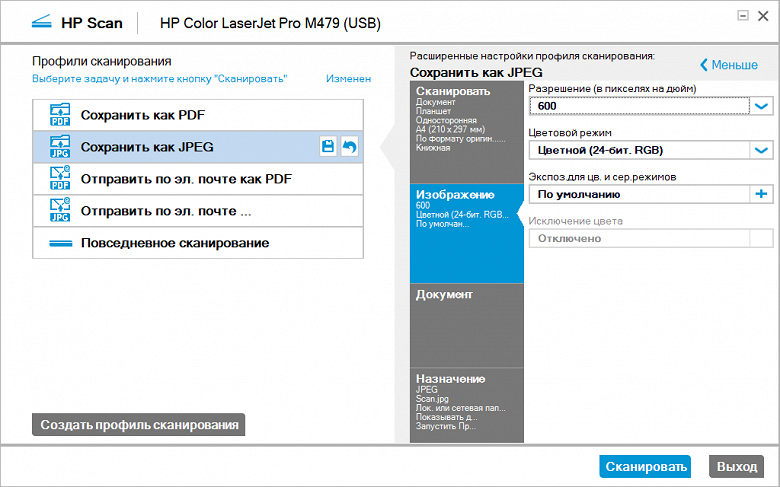The width and height of the screenshot is (780, 487).
Task: Click the save profile floppy icon
Action: pyautogui.click(x=327, y=147)
